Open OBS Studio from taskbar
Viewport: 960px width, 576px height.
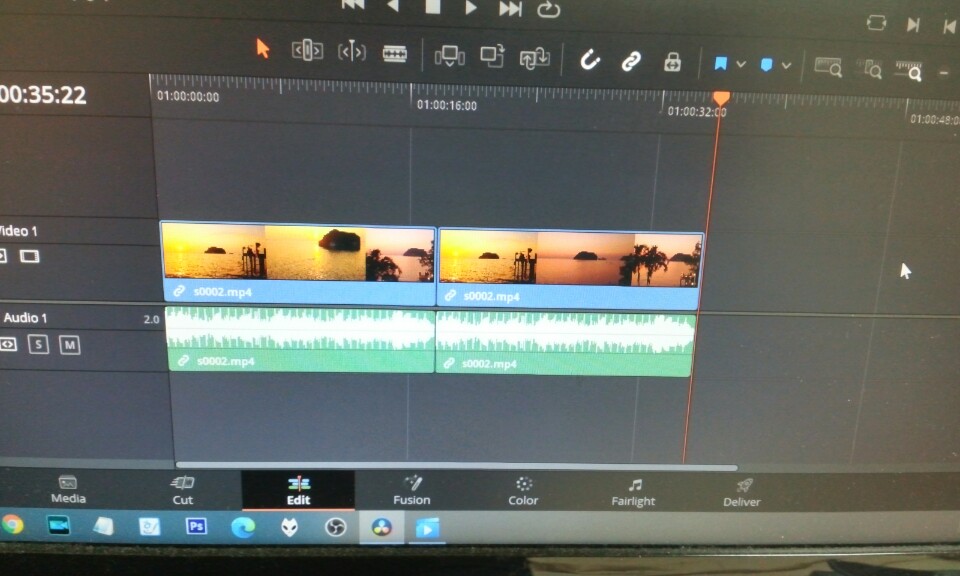tap(335, 527)
